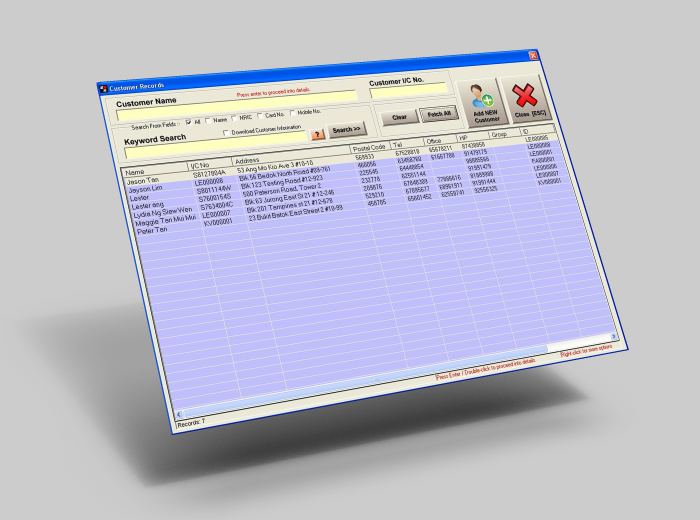This screenshot has height=520, width=700.
Task: Click the Search >> button
Action: pos(347,130)
